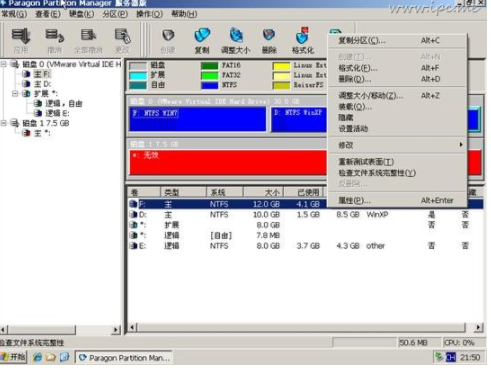The height and width of the screenshot is (374, 491).
Task: Click the volume icon of the E: table row
Action: [x=133, y=246]
